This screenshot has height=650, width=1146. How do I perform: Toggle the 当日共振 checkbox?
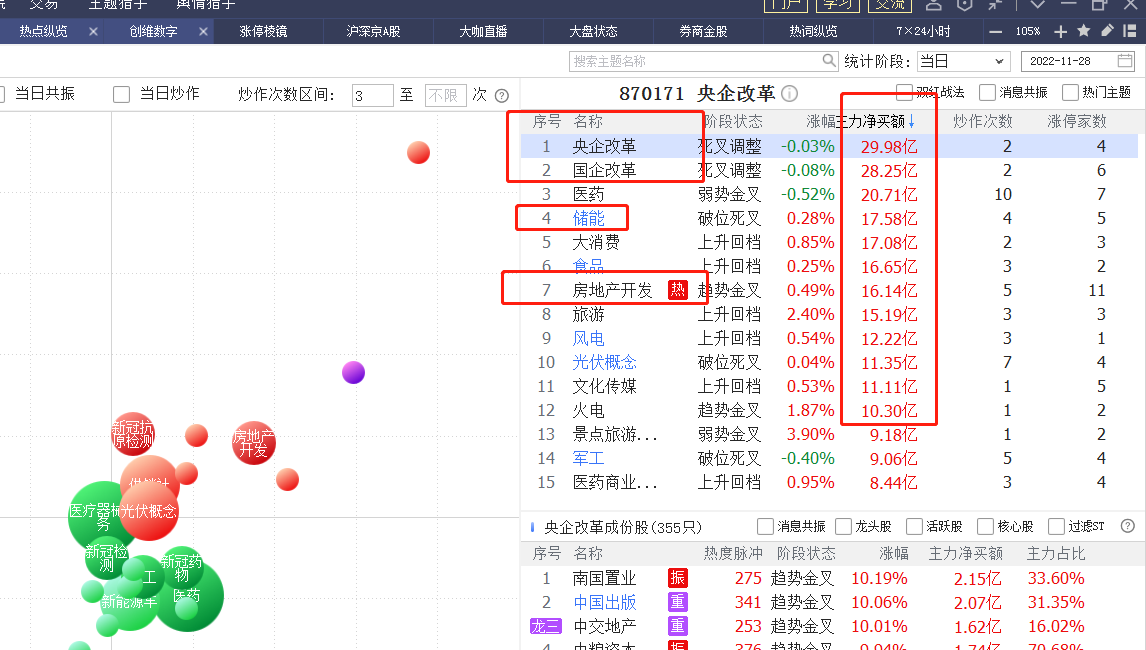coord(1,94)
